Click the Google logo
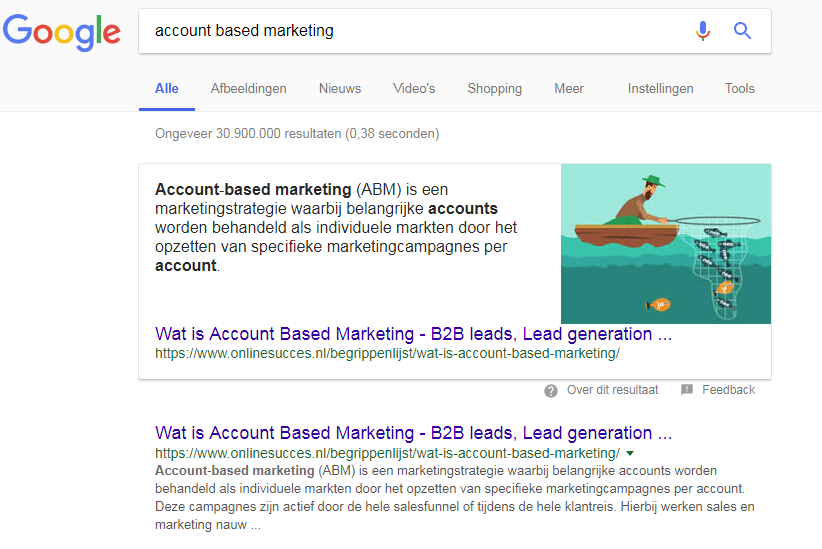Screen dimensions: 822x549 coord(62,33)
